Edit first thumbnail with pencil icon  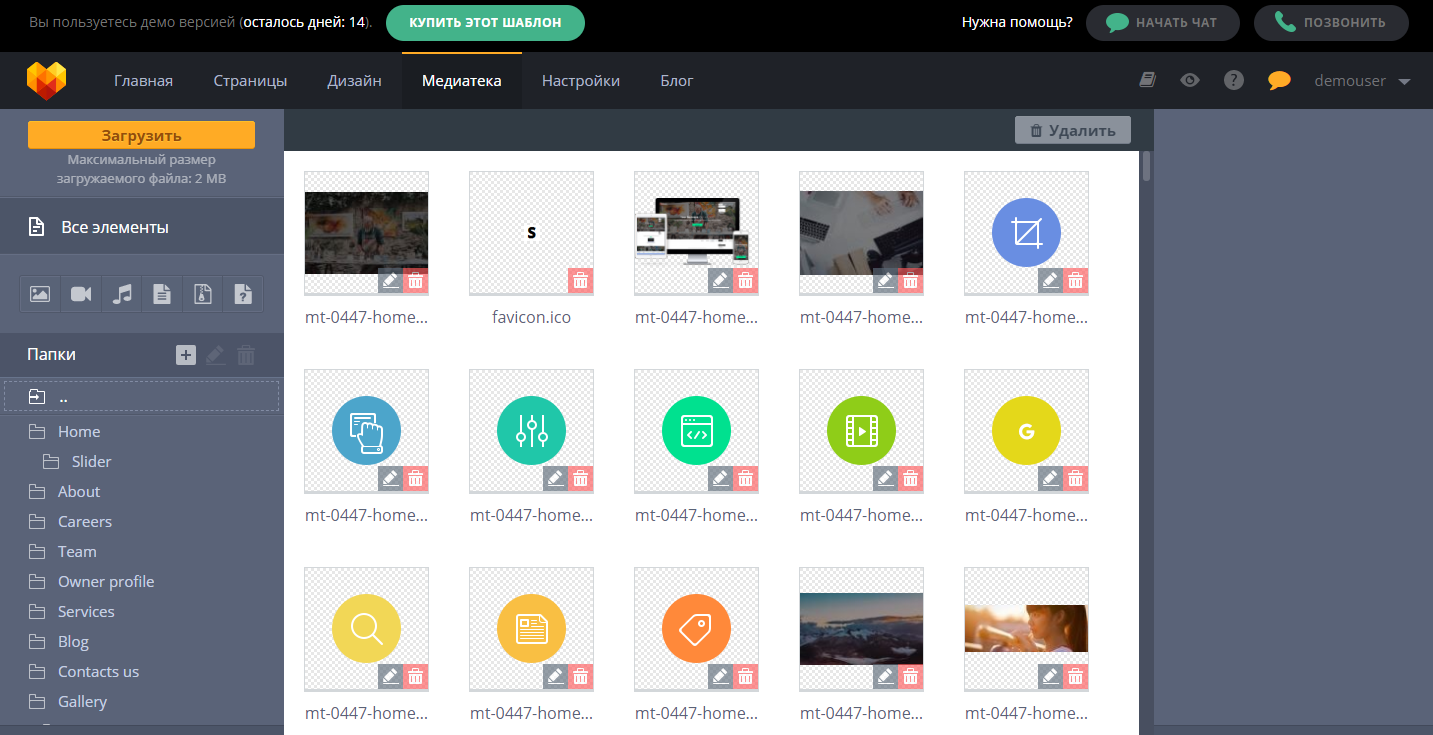click(390, 281)
